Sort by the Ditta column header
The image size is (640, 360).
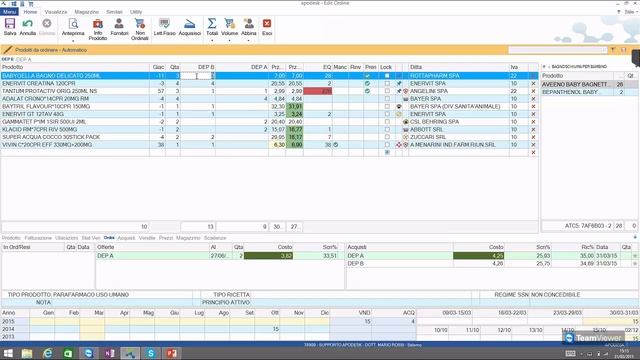459,67
